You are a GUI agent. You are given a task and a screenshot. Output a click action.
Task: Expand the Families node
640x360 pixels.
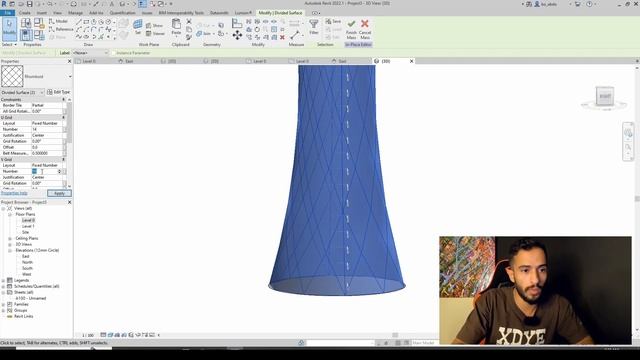tap(3, 304)
